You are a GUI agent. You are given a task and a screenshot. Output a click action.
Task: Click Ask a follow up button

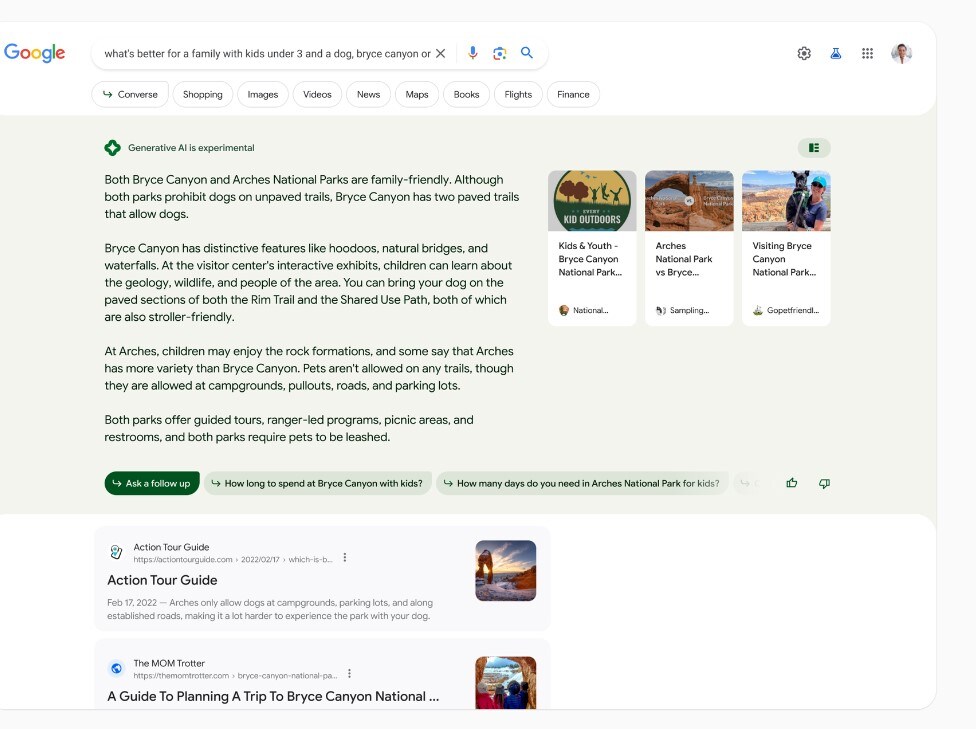click(x=152, y=483)
